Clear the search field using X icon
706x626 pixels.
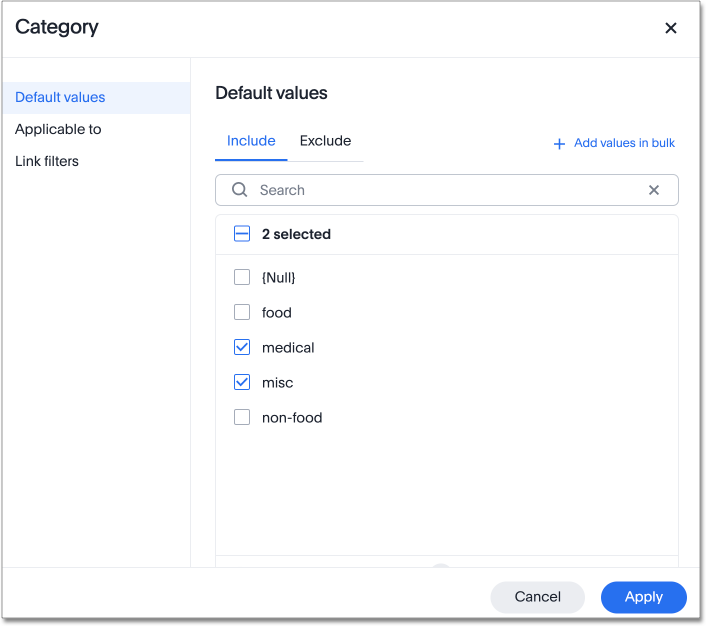654,190
